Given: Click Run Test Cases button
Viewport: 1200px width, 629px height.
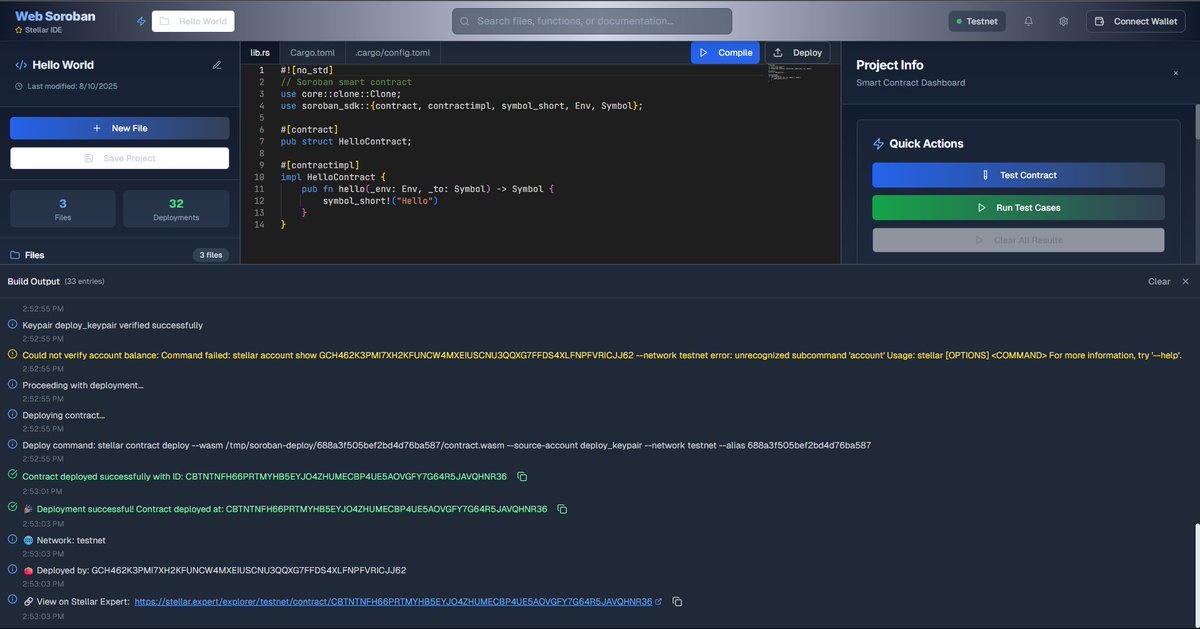Looking at the screenshot, I should pyautogui.click(x=1018, y=207).
